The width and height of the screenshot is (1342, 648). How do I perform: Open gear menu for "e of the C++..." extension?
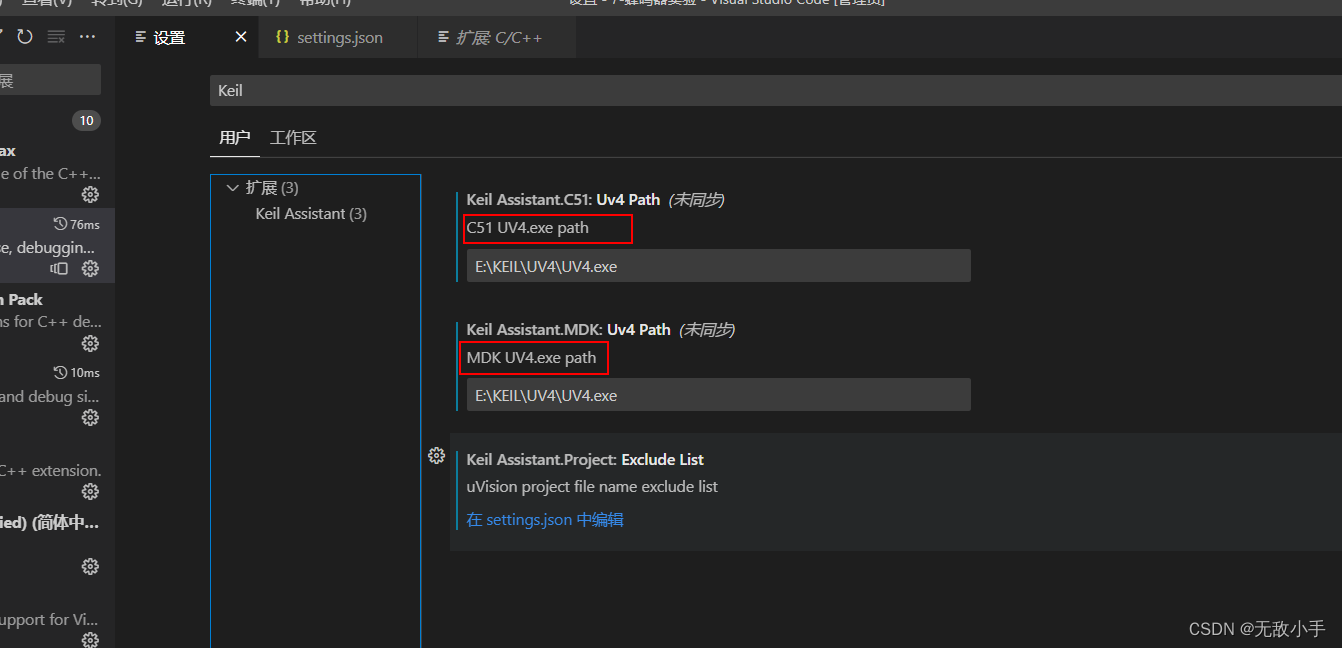(90, 194)
